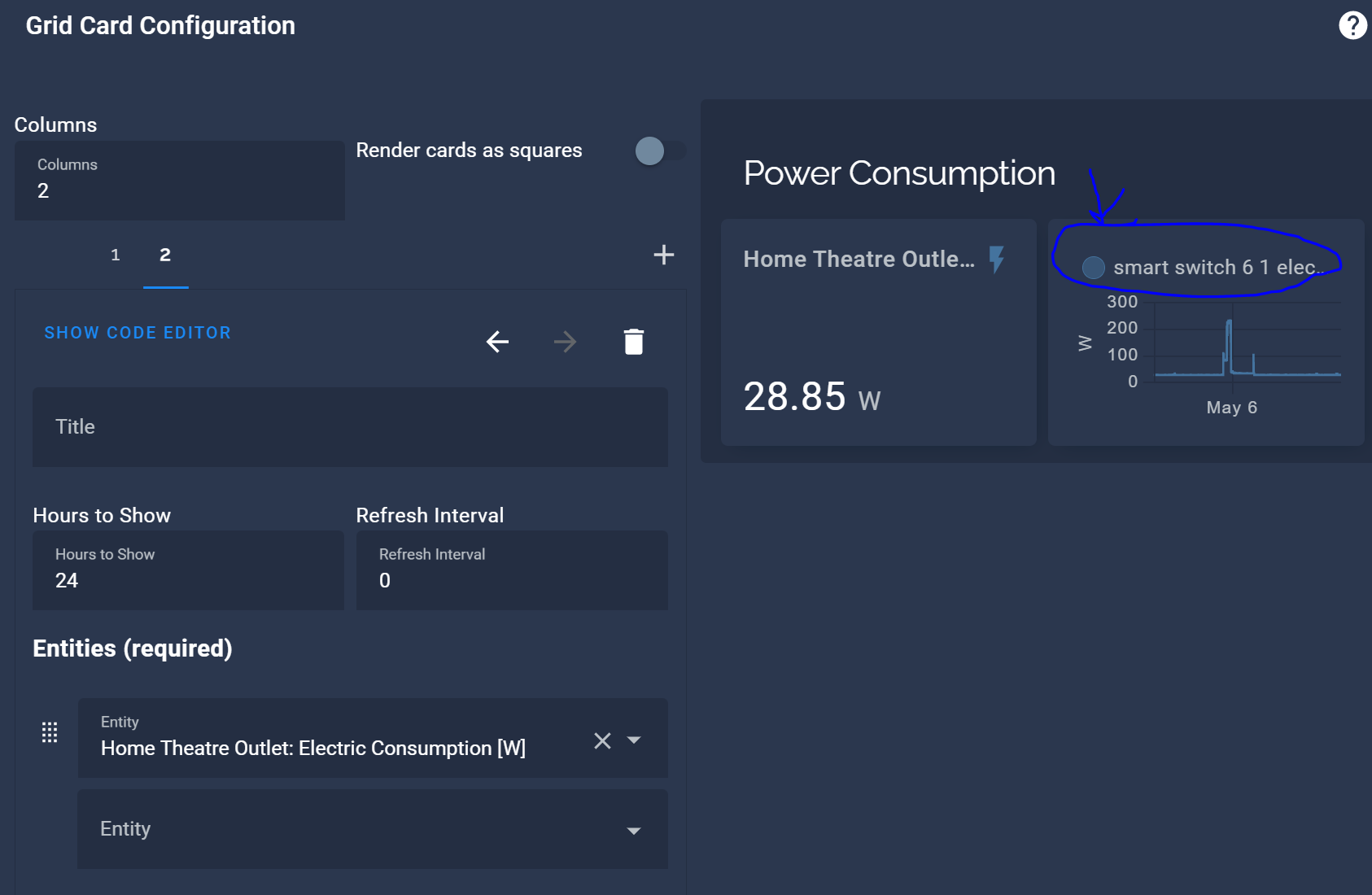Switch to tab 2

[165, 255]
